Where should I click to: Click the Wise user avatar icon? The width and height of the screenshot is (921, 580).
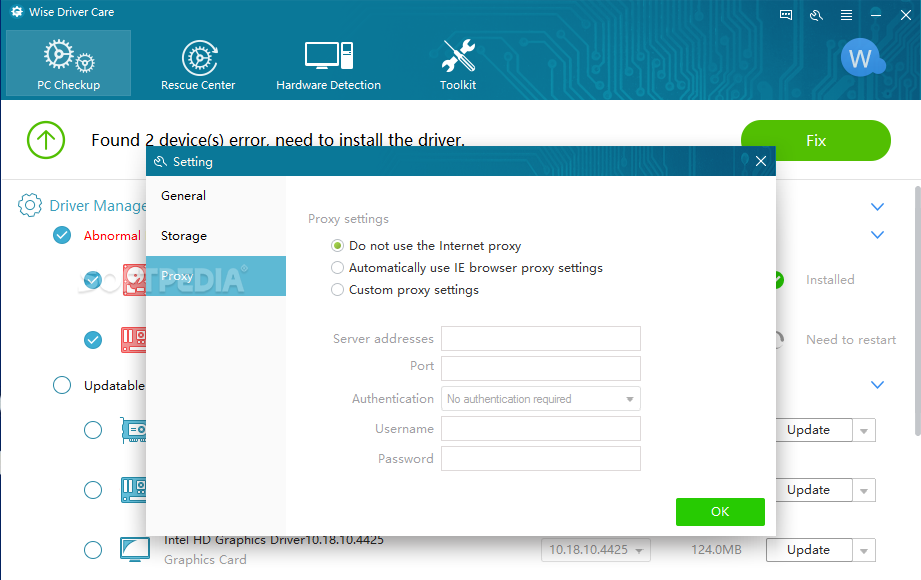[862, 58]
